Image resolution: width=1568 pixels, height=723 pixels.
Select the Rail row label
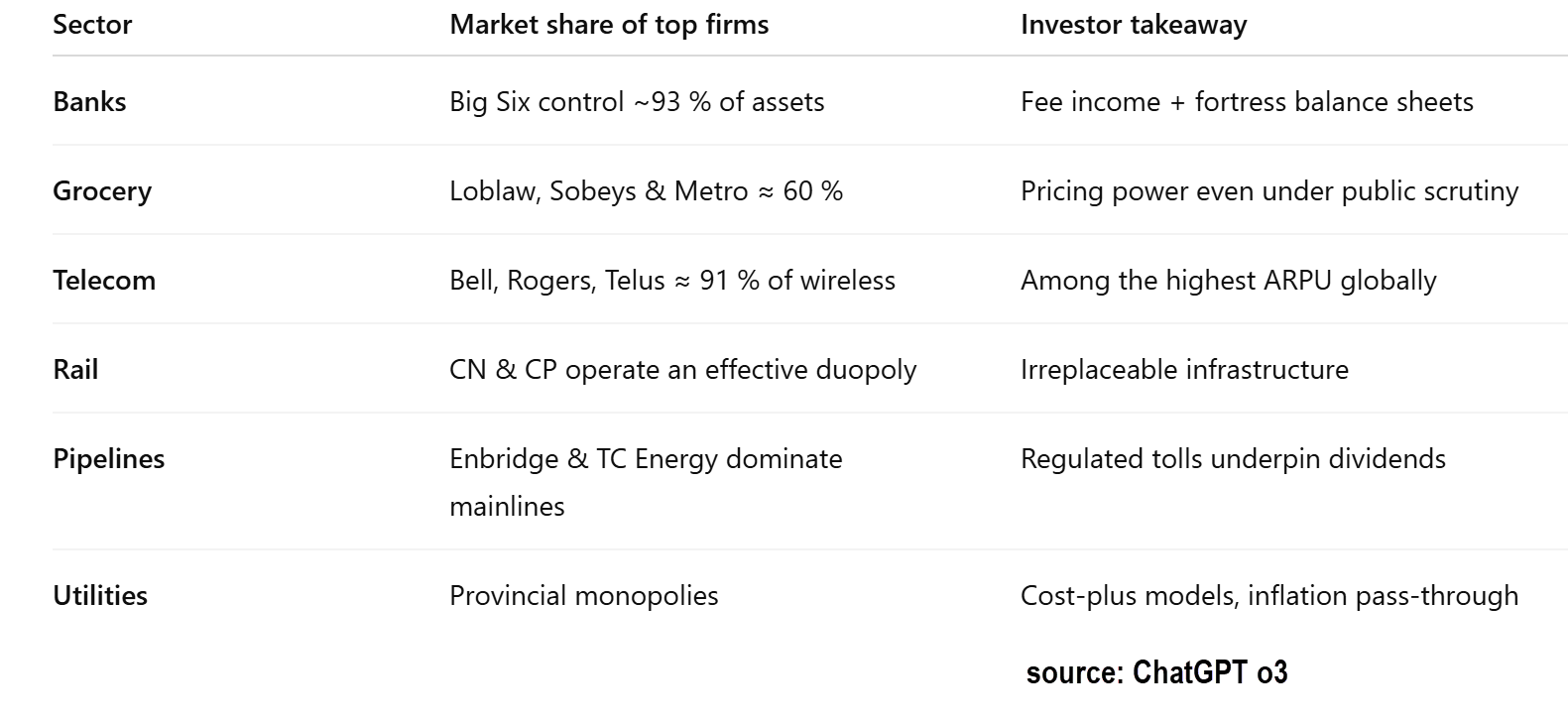pyautogui.click(x=75, y=370)
